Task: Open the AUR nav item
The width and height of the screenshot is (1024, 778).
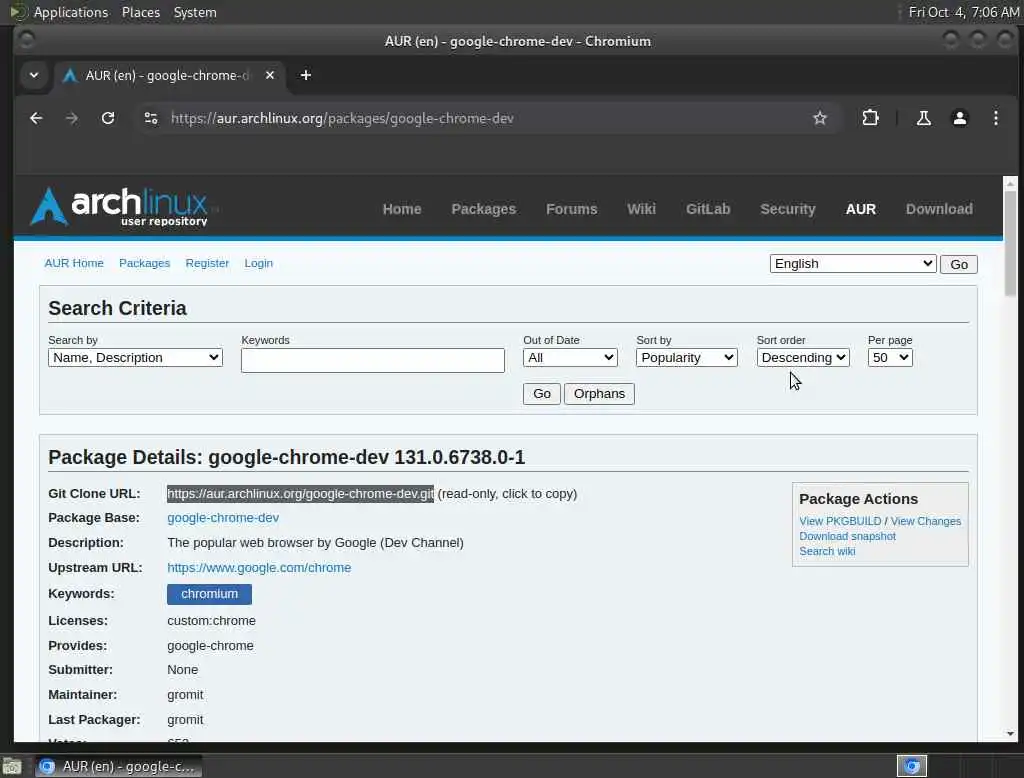Action: point(860,209)
